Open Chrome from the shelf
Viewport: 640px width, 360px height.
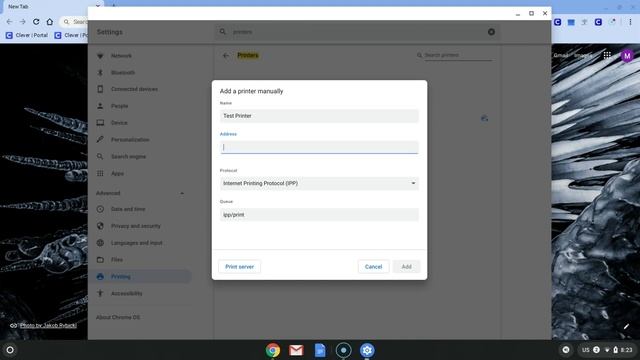coord(273,350)
